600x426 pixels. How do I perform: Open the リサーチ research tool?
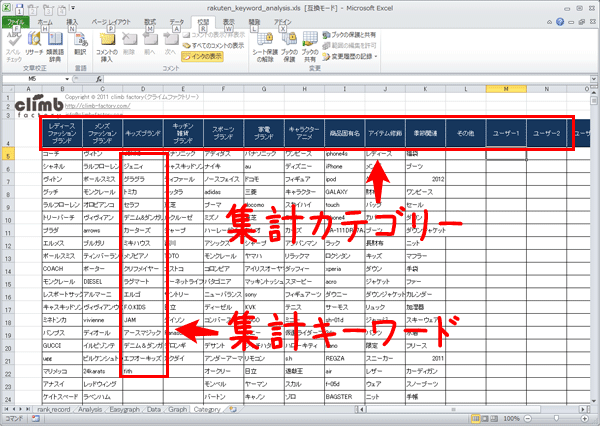34,44
